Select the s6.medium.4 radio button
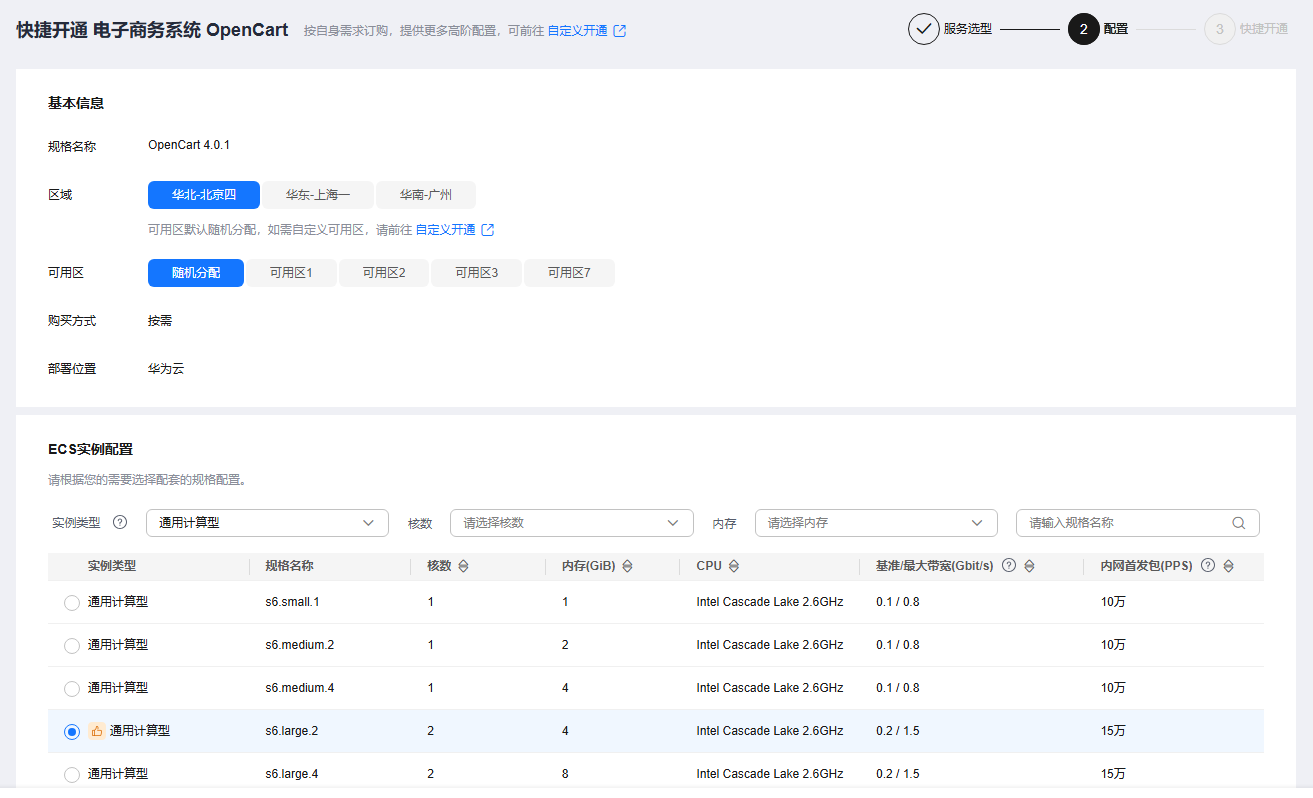 coord(72,689)
